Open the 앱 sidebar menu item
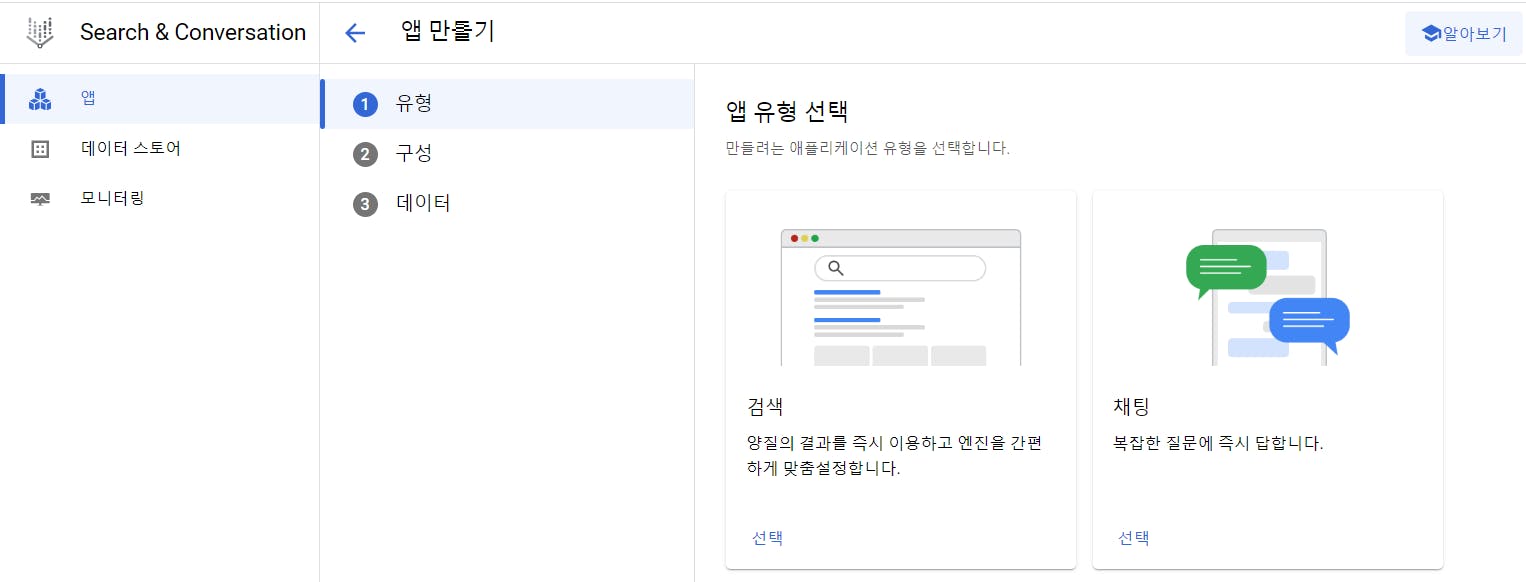 pos(160,99)
